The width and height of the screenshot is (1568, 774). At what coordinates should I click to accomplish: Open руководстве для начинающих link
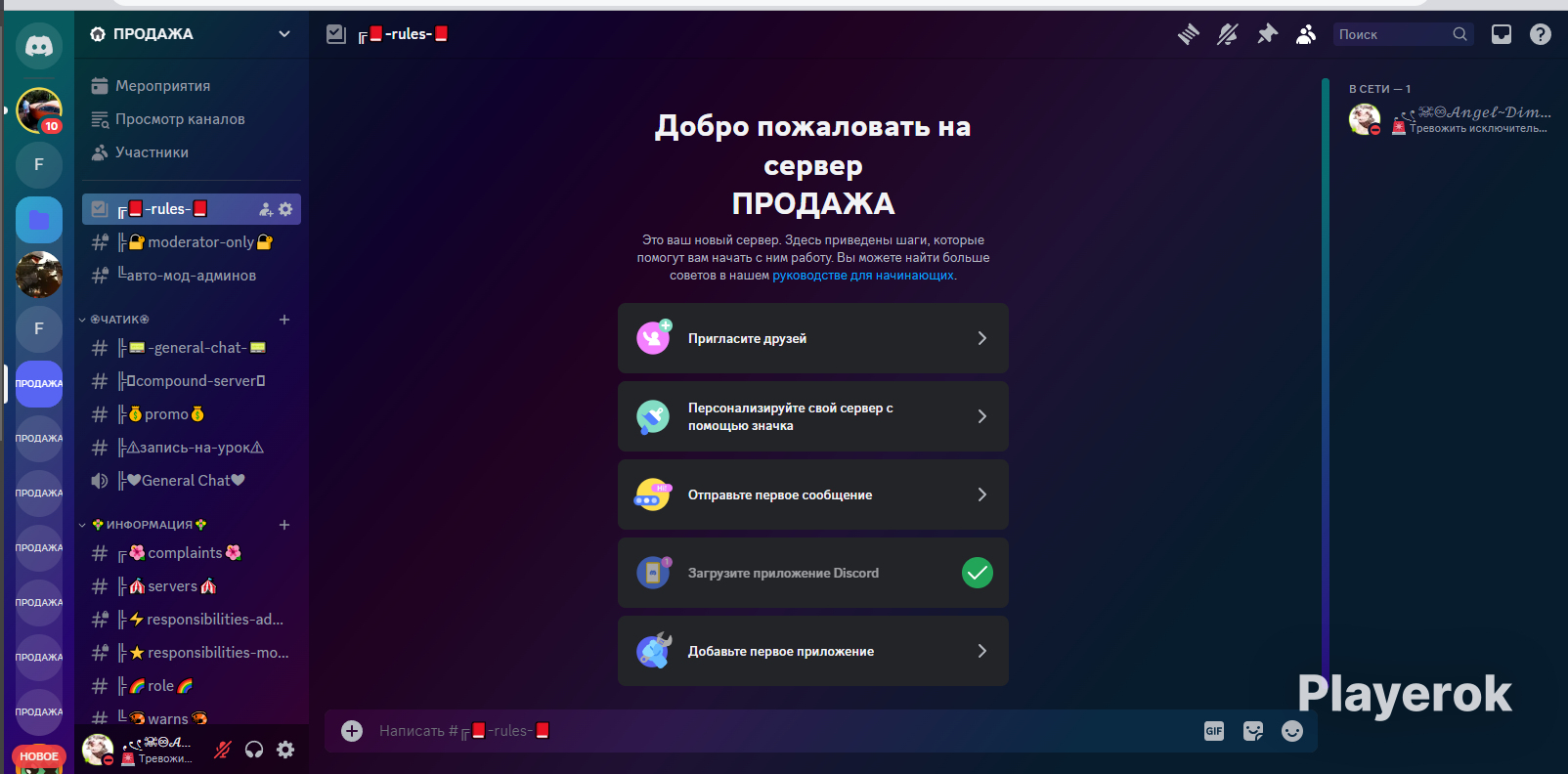click(x=863, y=276)
